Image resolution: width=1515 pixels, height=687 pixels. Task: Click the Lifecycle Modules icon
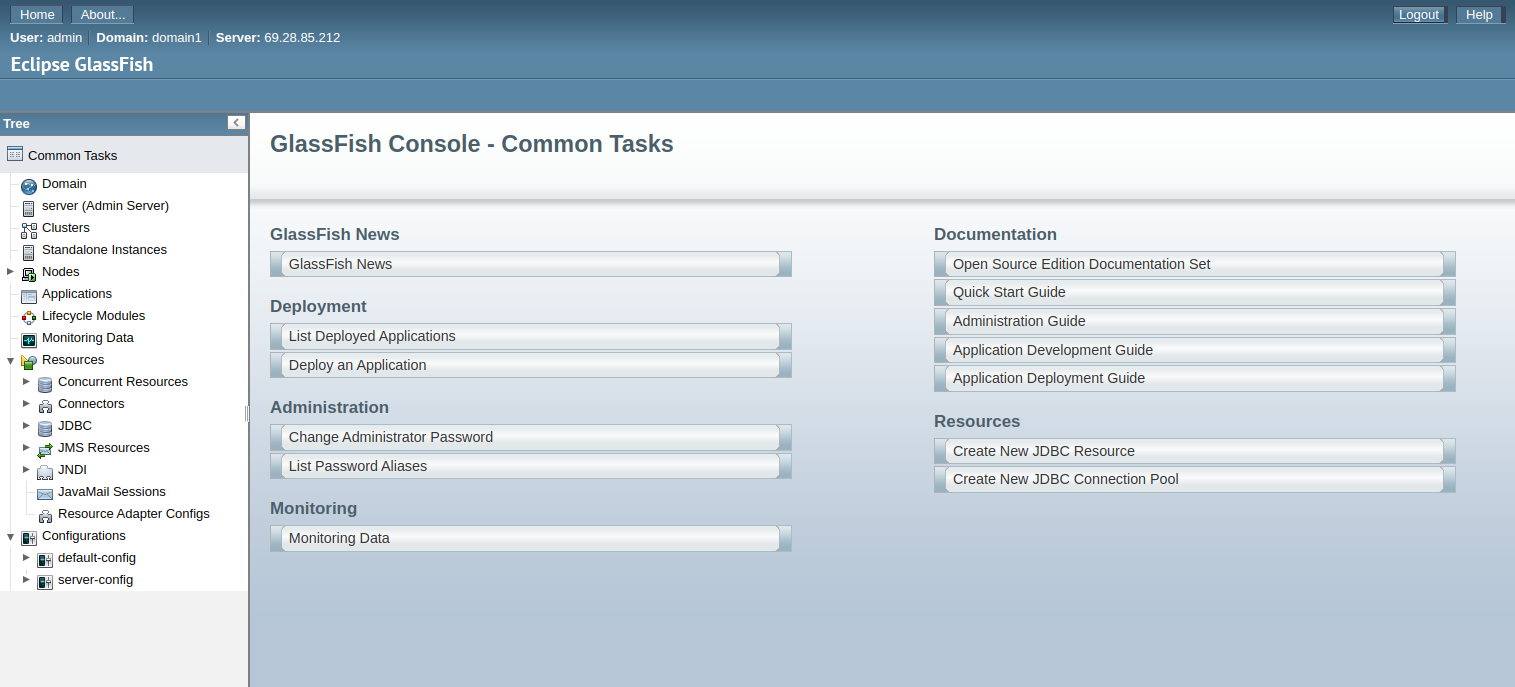point(29,317)
